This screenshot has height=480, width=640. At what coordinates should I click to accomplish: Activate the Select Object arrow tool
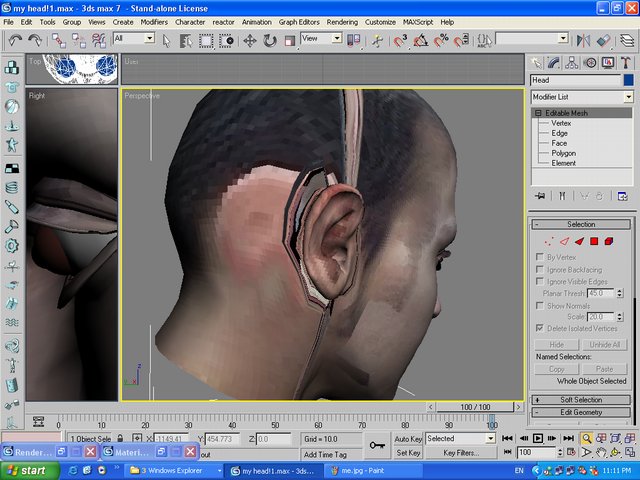pos(167,40)
